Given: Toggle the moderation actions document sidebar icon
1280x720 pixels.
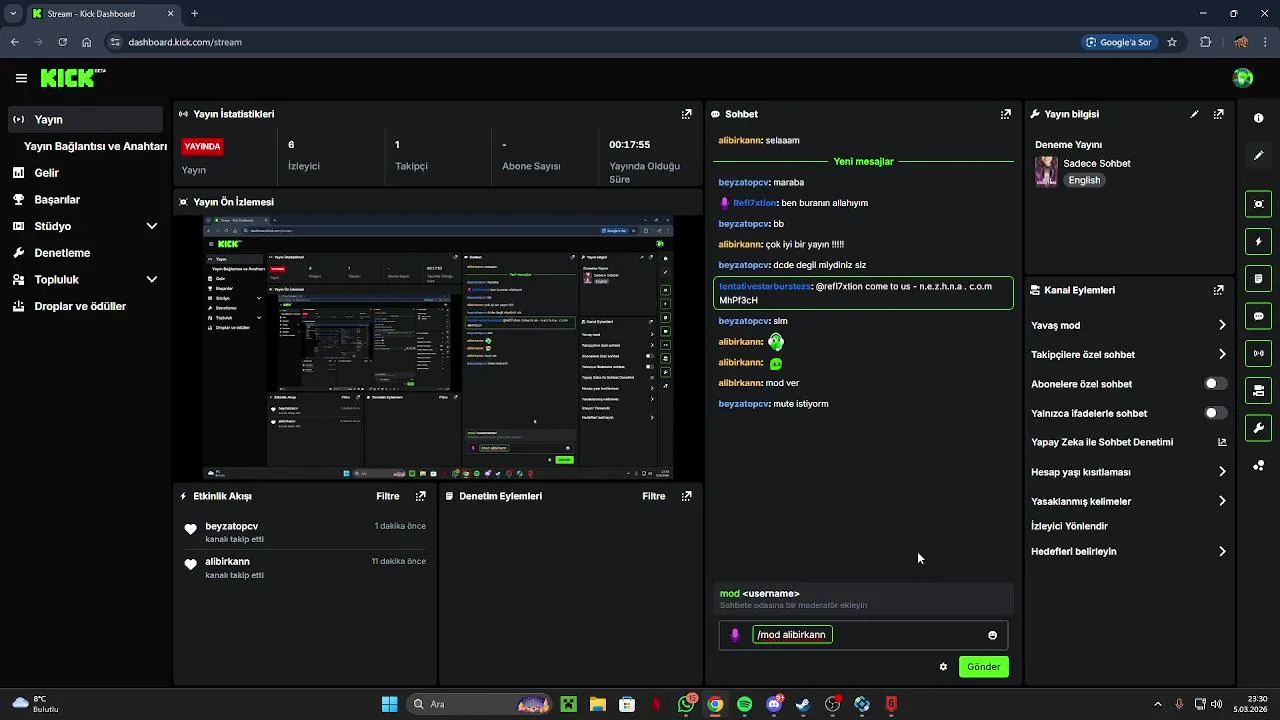Looking at the screenshot, I should click(x=1258, y=278).
